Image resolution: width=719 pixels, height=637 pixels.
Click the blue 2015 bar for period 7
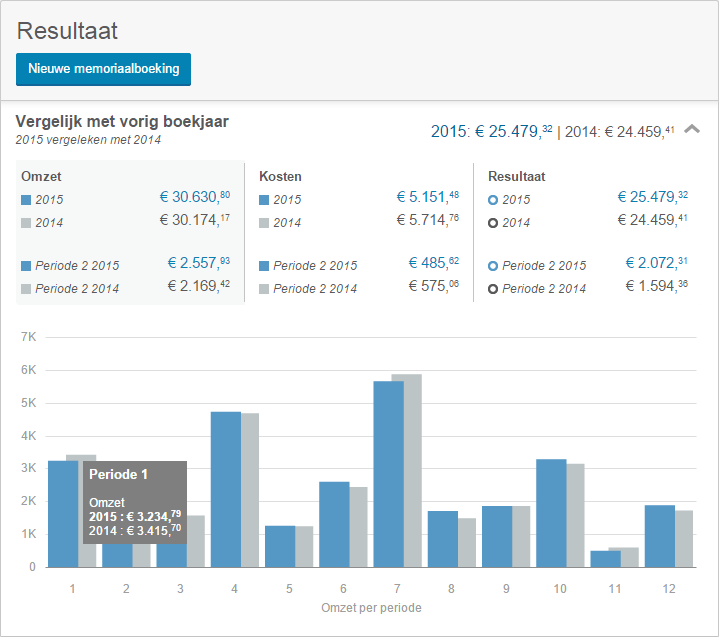[388, 474]
